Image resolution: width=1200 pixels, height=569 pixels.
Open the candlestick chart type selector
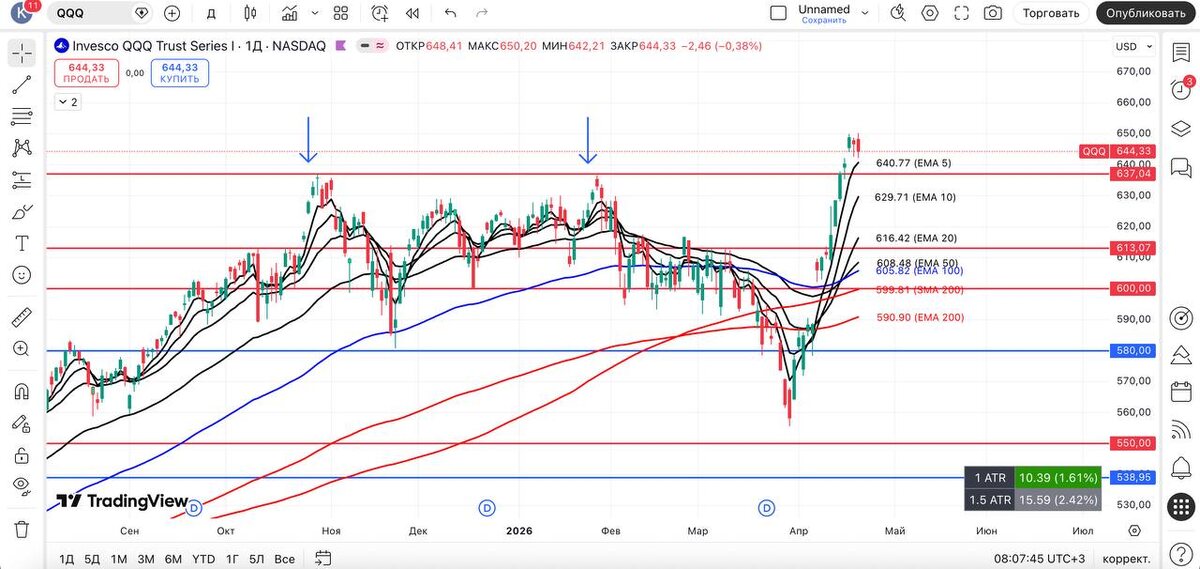click(250, 13)
